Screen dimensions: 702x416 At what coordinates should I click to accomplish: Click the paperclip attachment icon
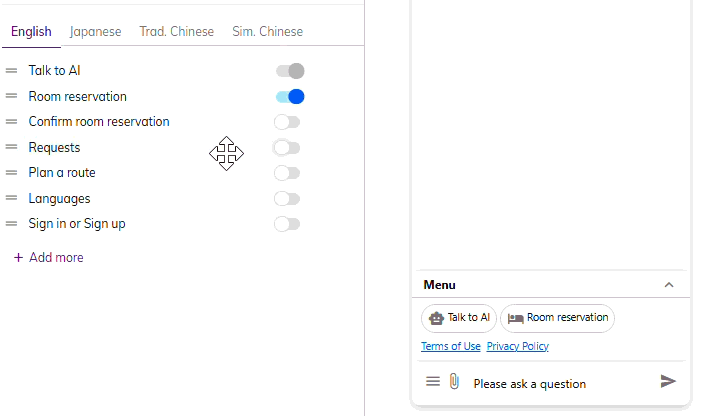(453, 381)
